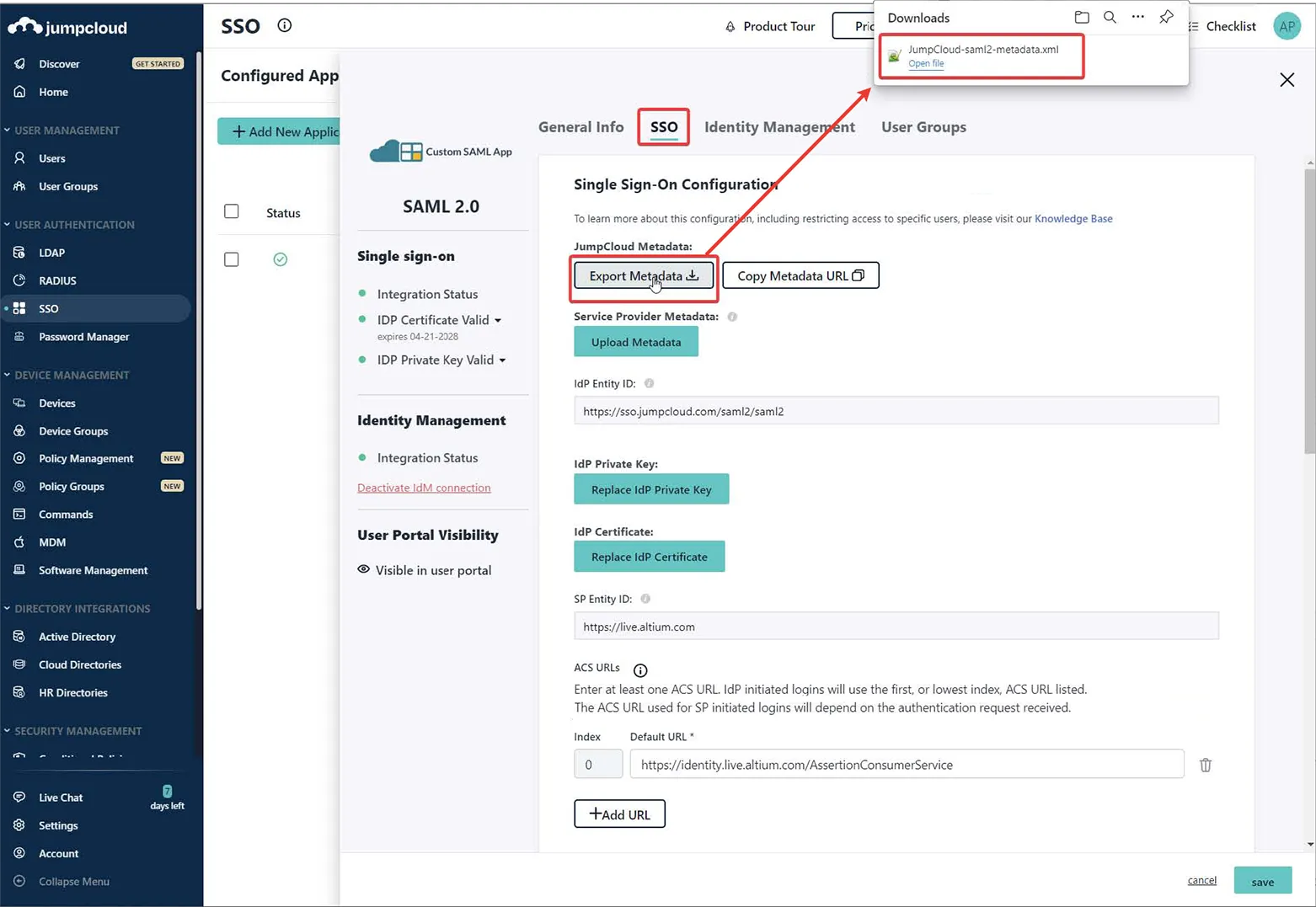Check the select-all applications checkbox
Image resolution: width=1316 pixels, height=907 pixels.
232,211
